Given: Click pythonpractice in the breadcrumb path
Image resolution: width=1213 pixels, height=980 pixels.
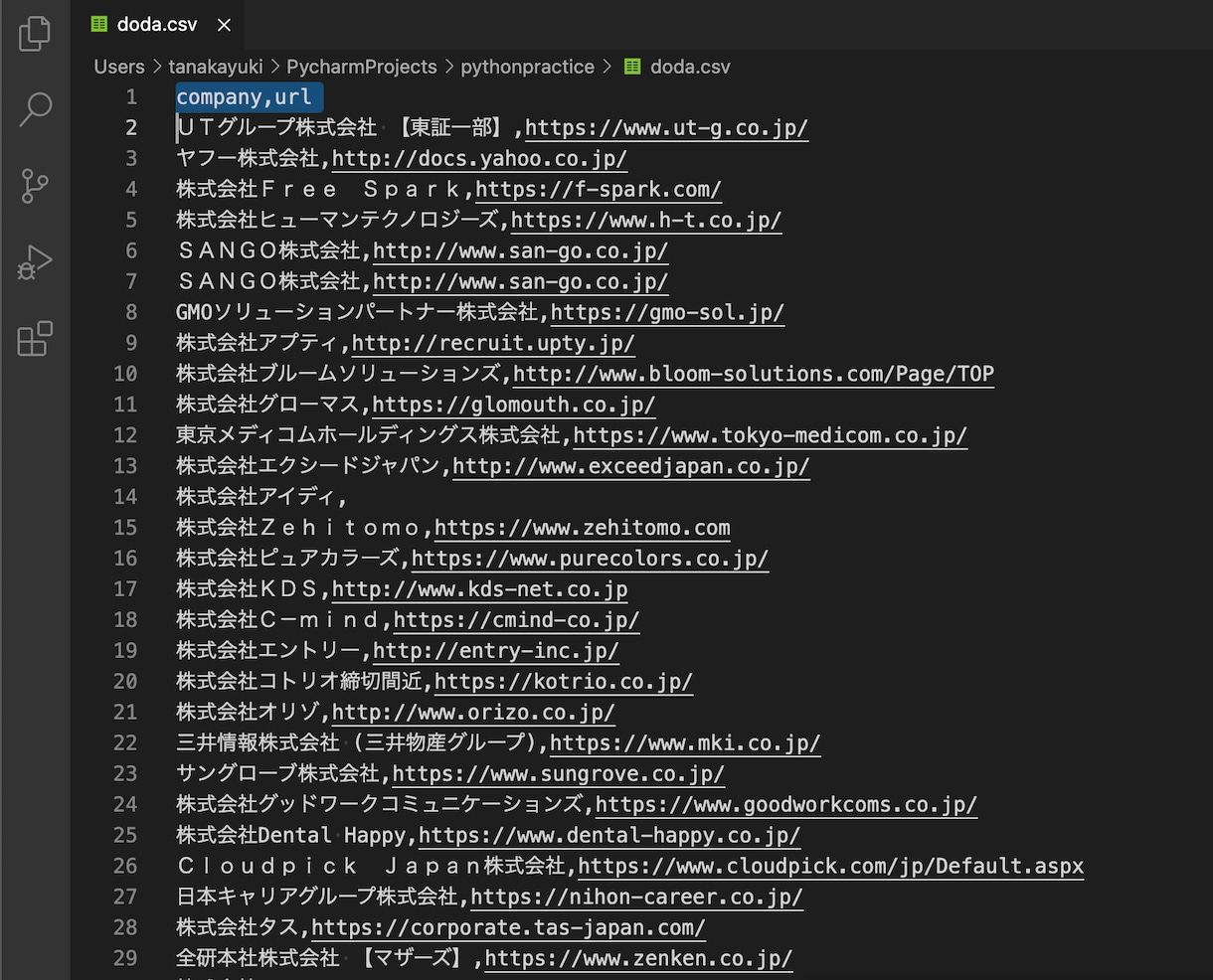Looking at the screenshot, I should (527, 67).
